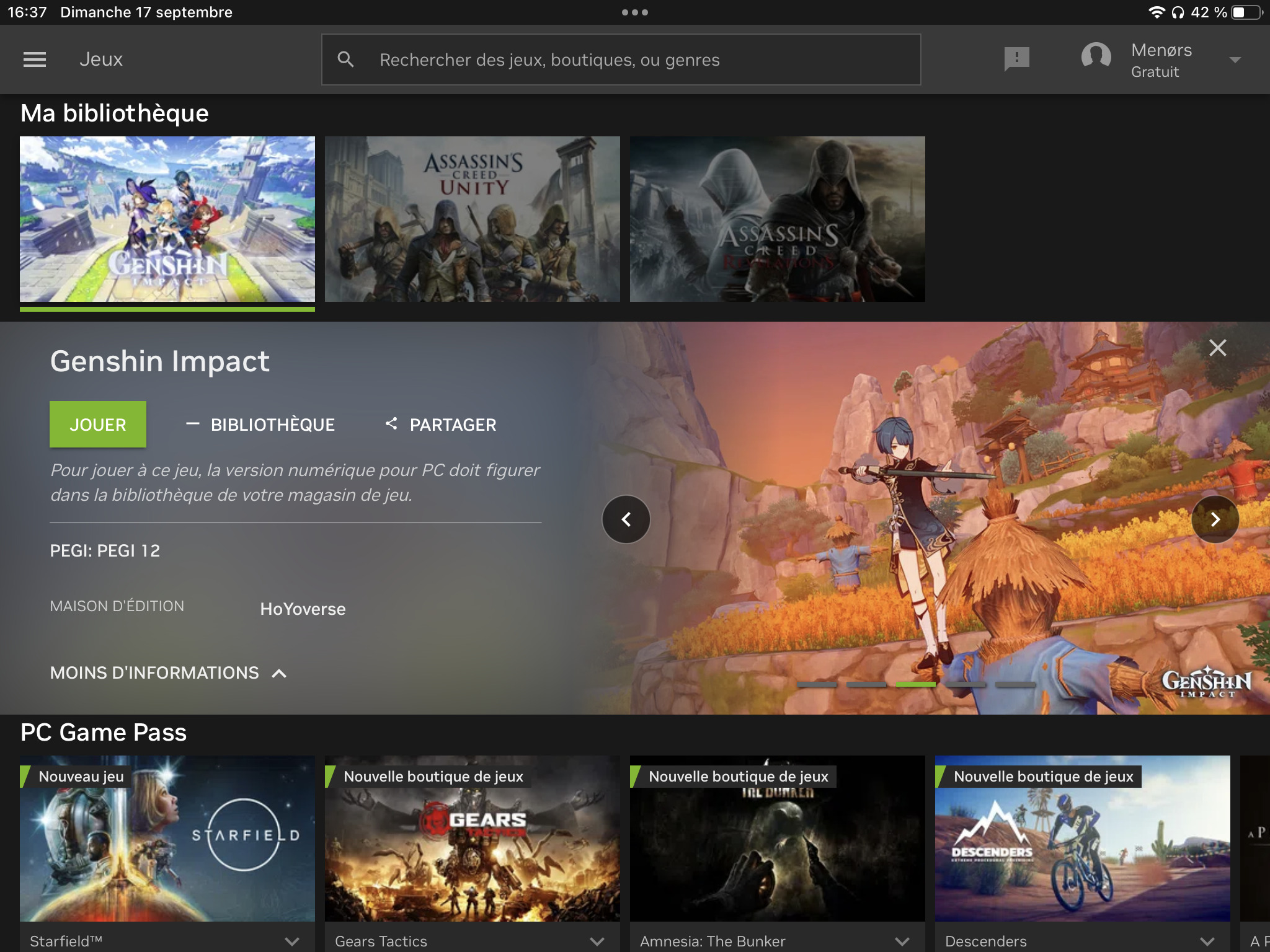The image size is (1270, 952).
Task: Click the search magnifier icon
Action: [346, 59]
